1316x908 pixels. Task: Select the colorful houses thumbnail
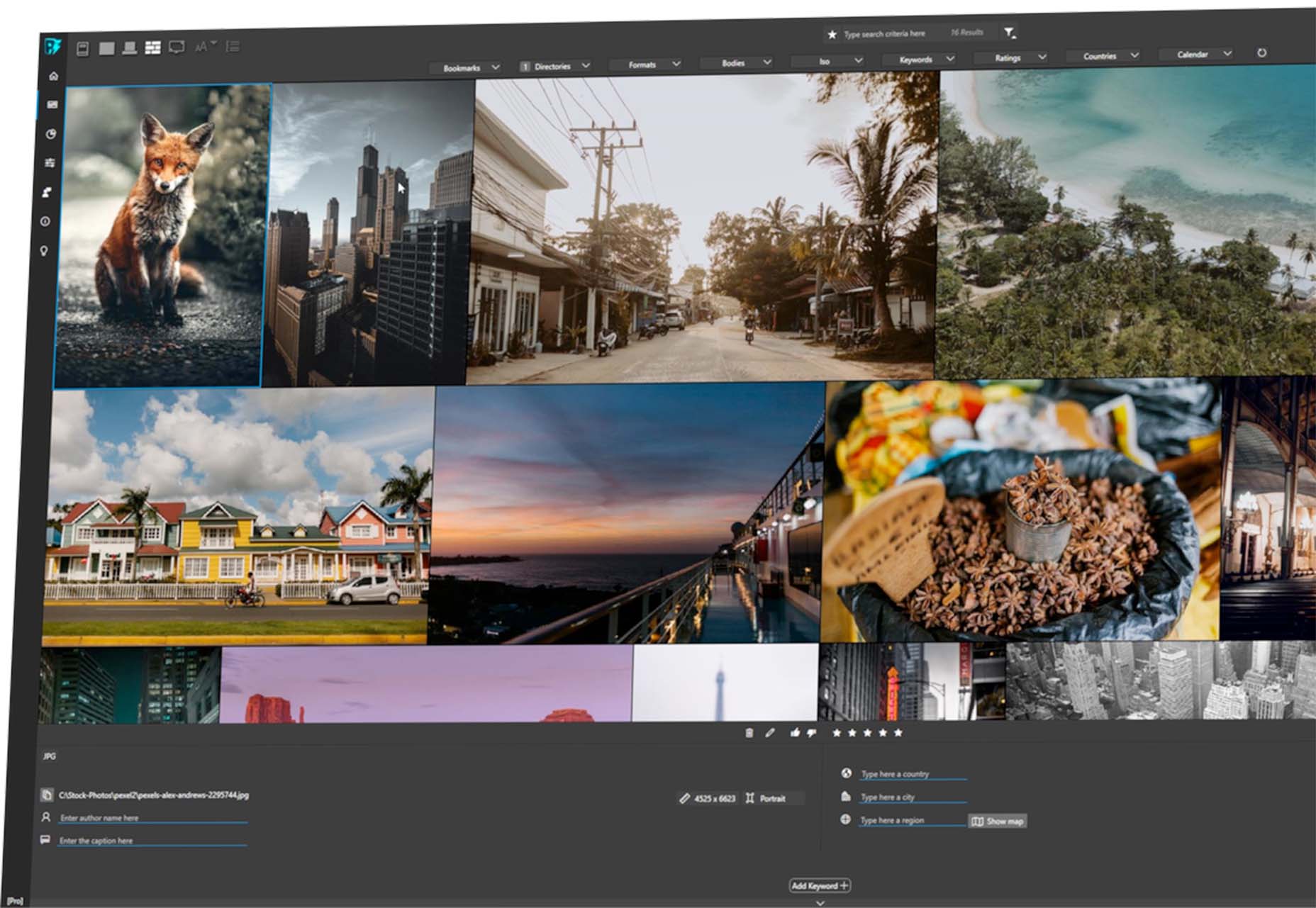[x=238, y=516]
